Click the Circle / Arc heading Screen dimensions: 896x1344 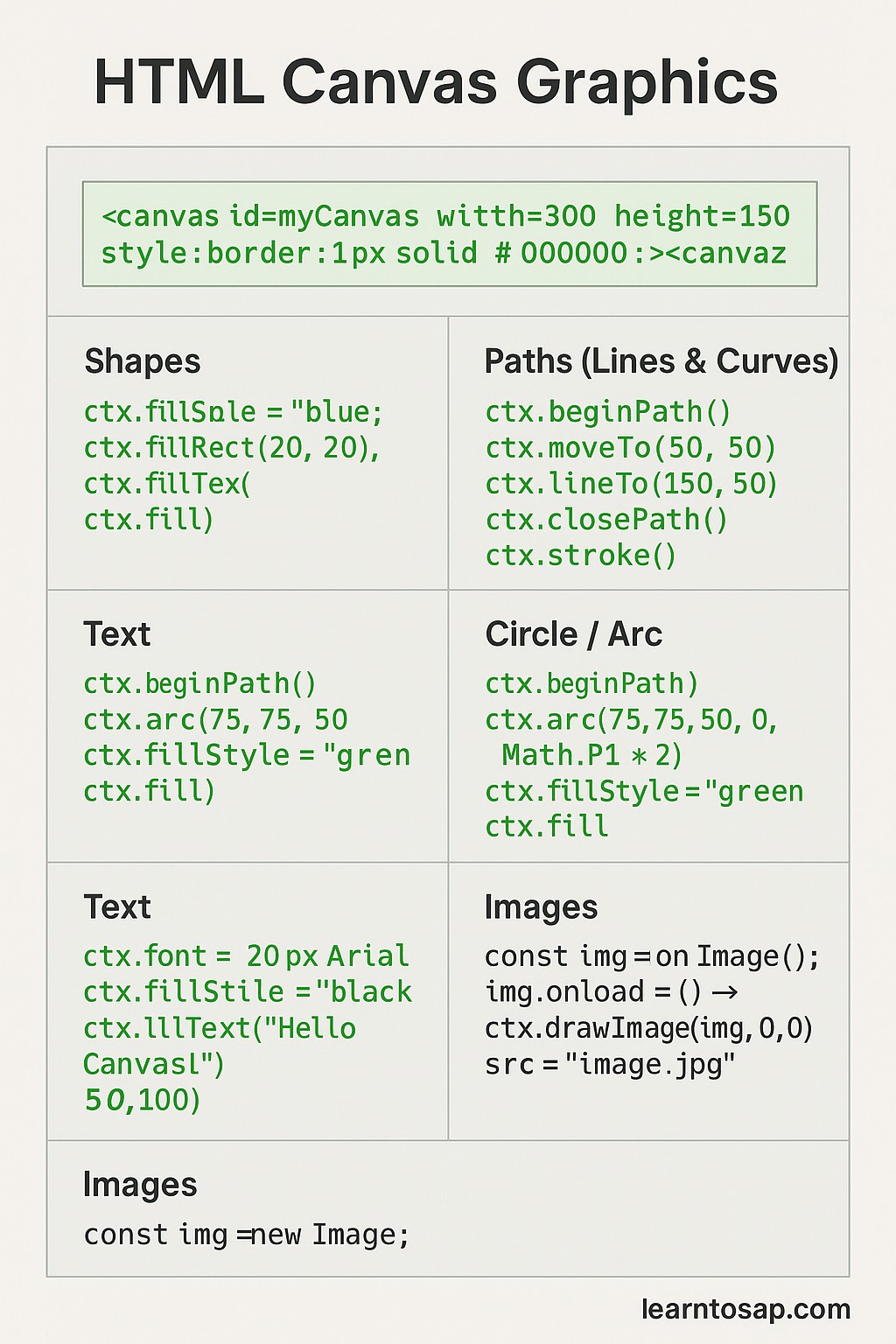tap(573, 634)
